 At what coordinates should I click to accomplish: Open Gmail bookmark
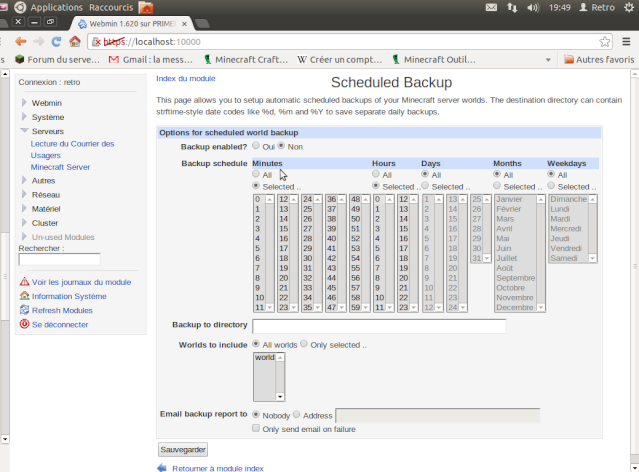151,60
